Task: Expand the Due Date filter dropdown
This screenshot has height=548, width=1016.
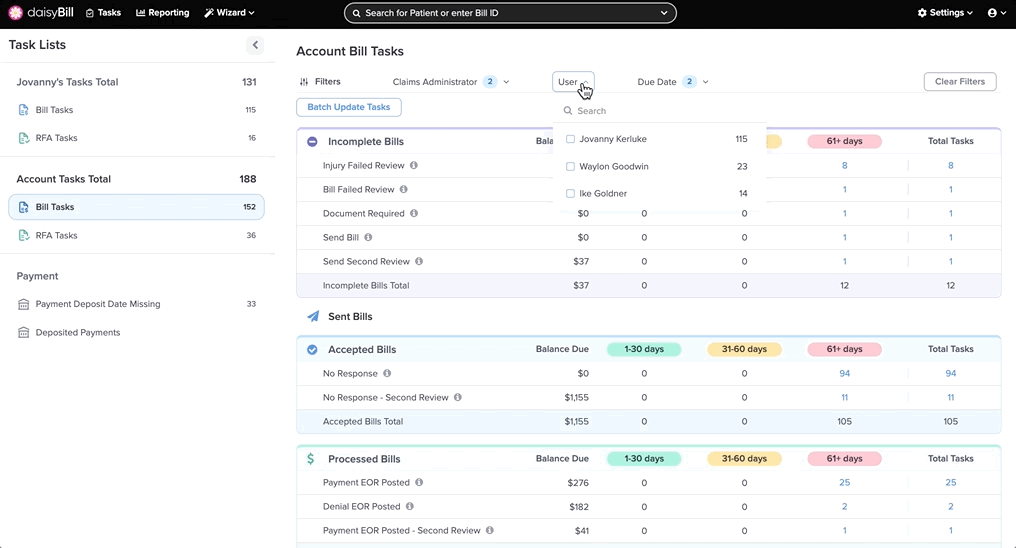Action: [x=673, y=82]
